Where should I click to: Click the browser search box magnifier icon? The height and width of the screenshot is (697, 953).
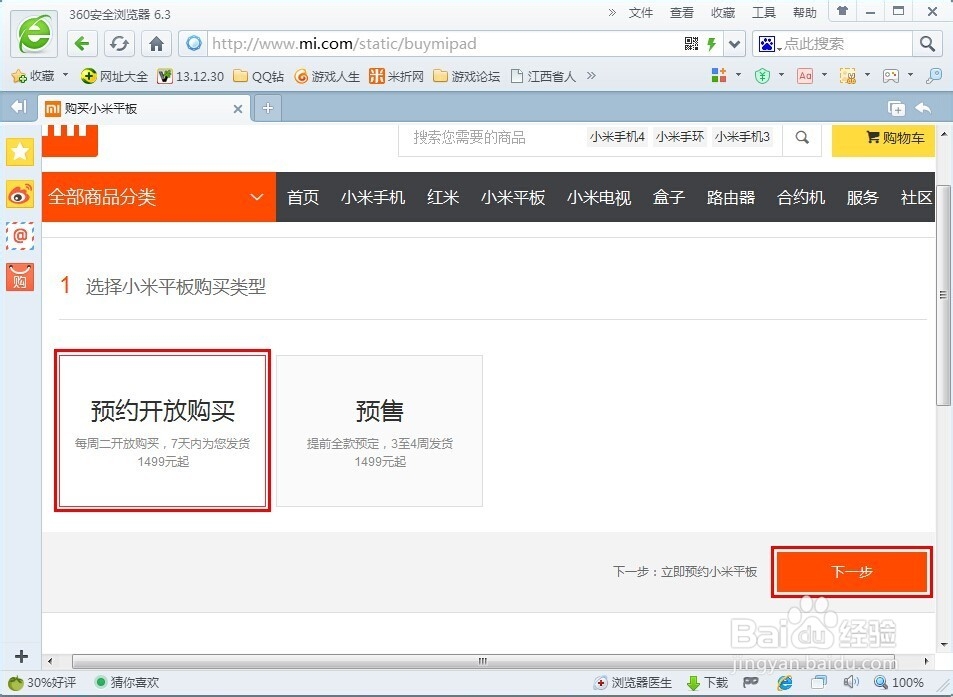pyautogui.click(x=927, y=44)
